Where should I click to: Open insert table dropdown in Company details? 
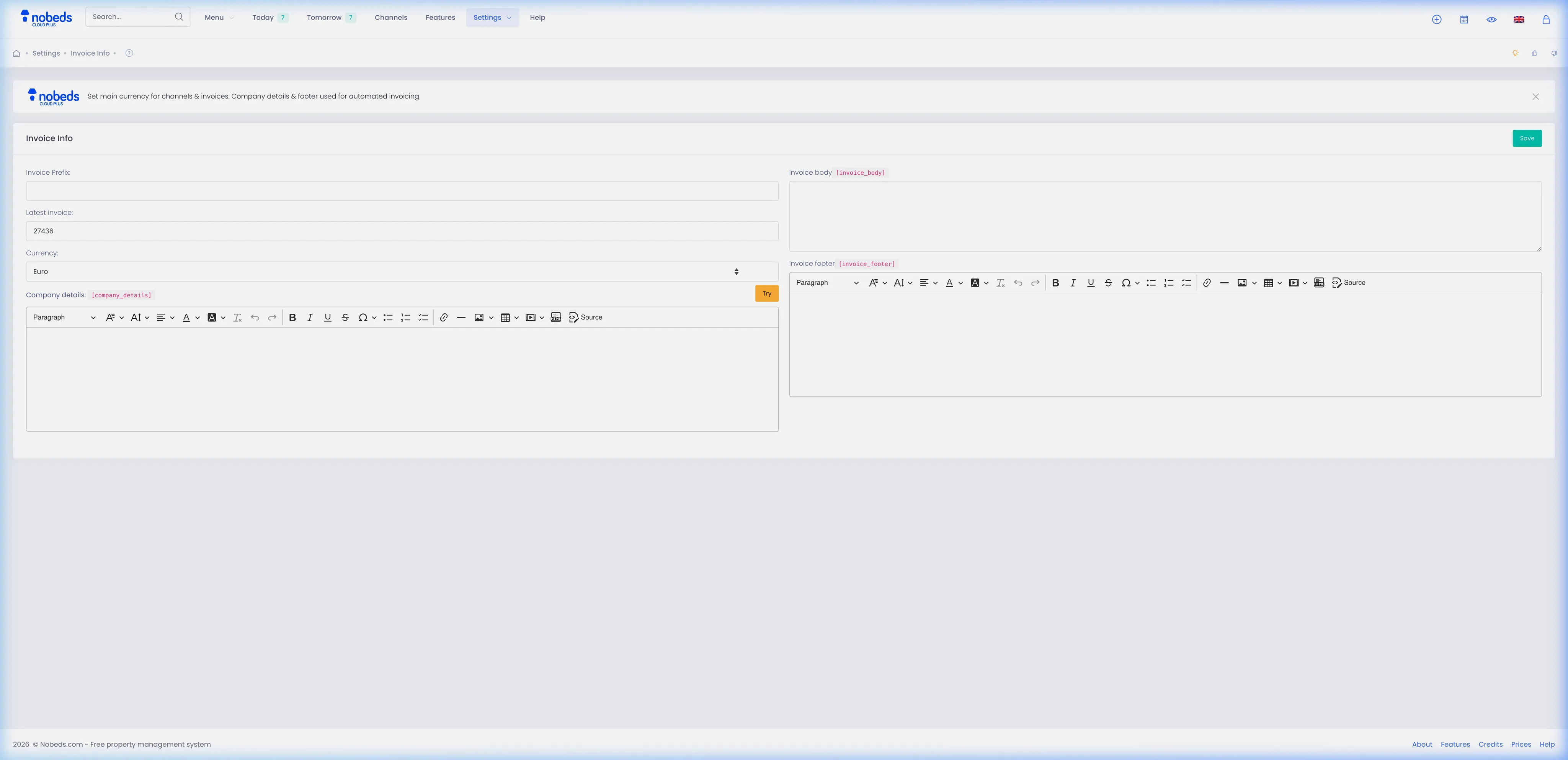point(510,317)
